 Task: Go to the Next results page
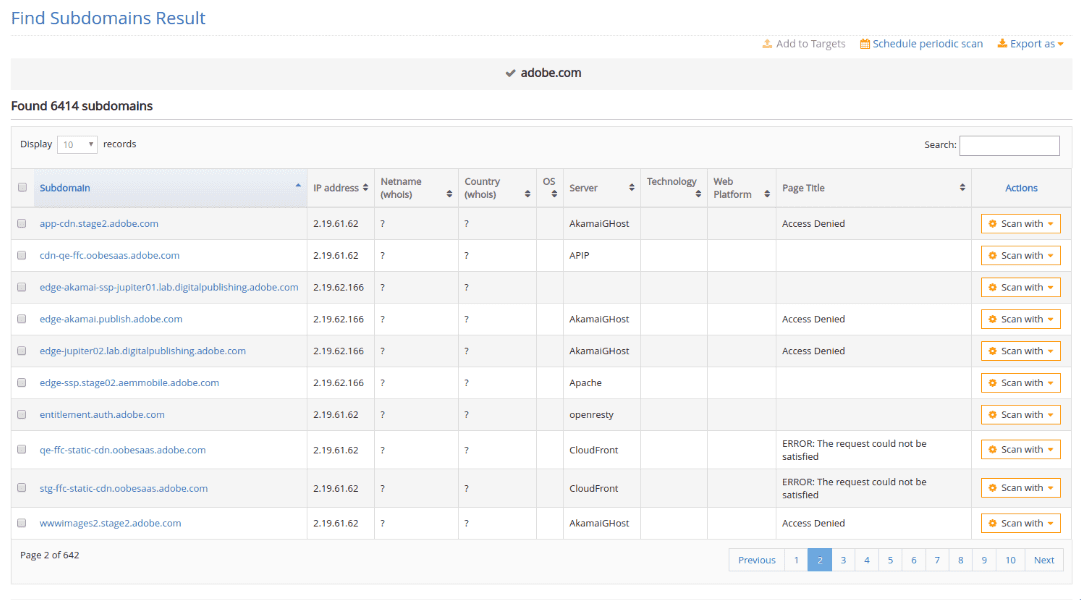coord(1044,560)
